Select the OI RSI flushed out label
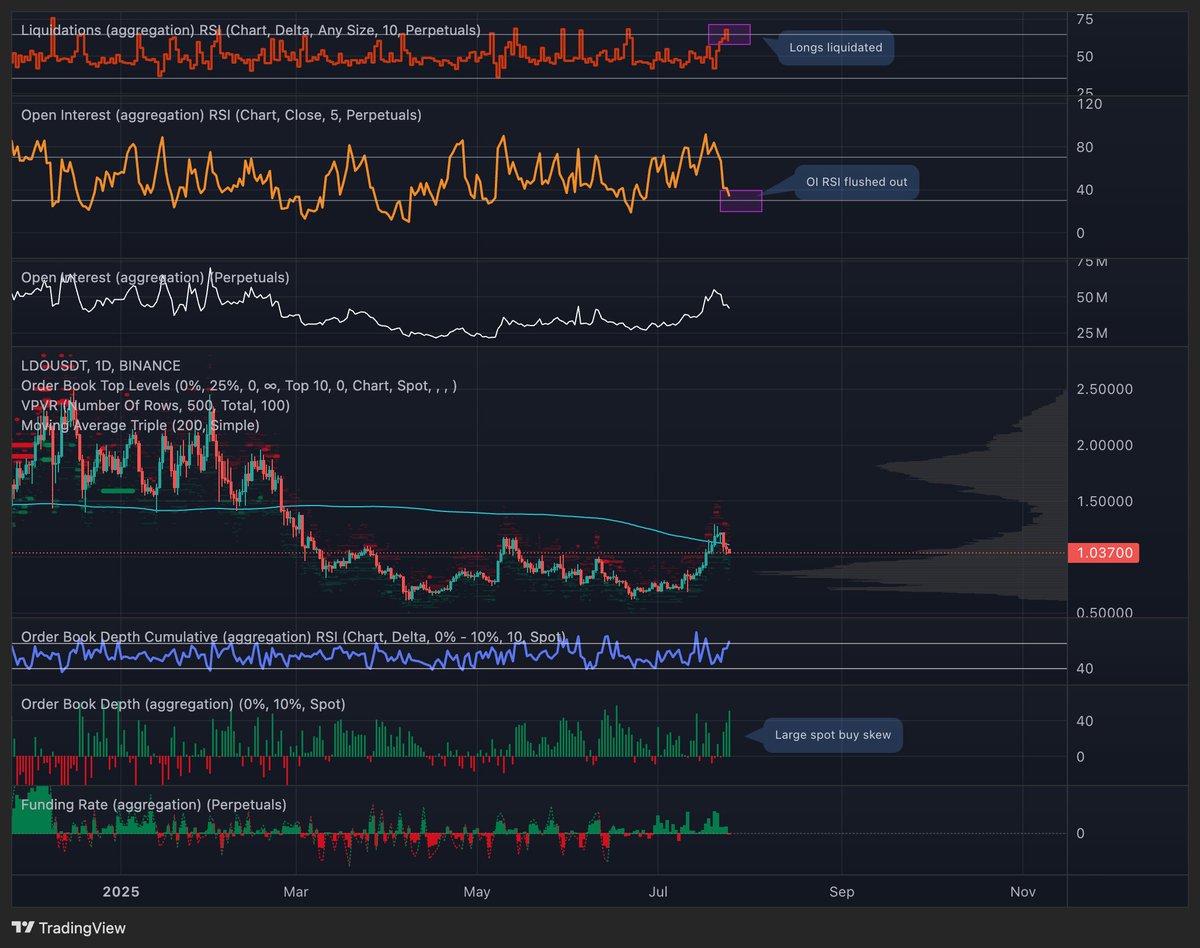Image resolution: width=1200 pixels, height=948 pixels. coord(855,182)
